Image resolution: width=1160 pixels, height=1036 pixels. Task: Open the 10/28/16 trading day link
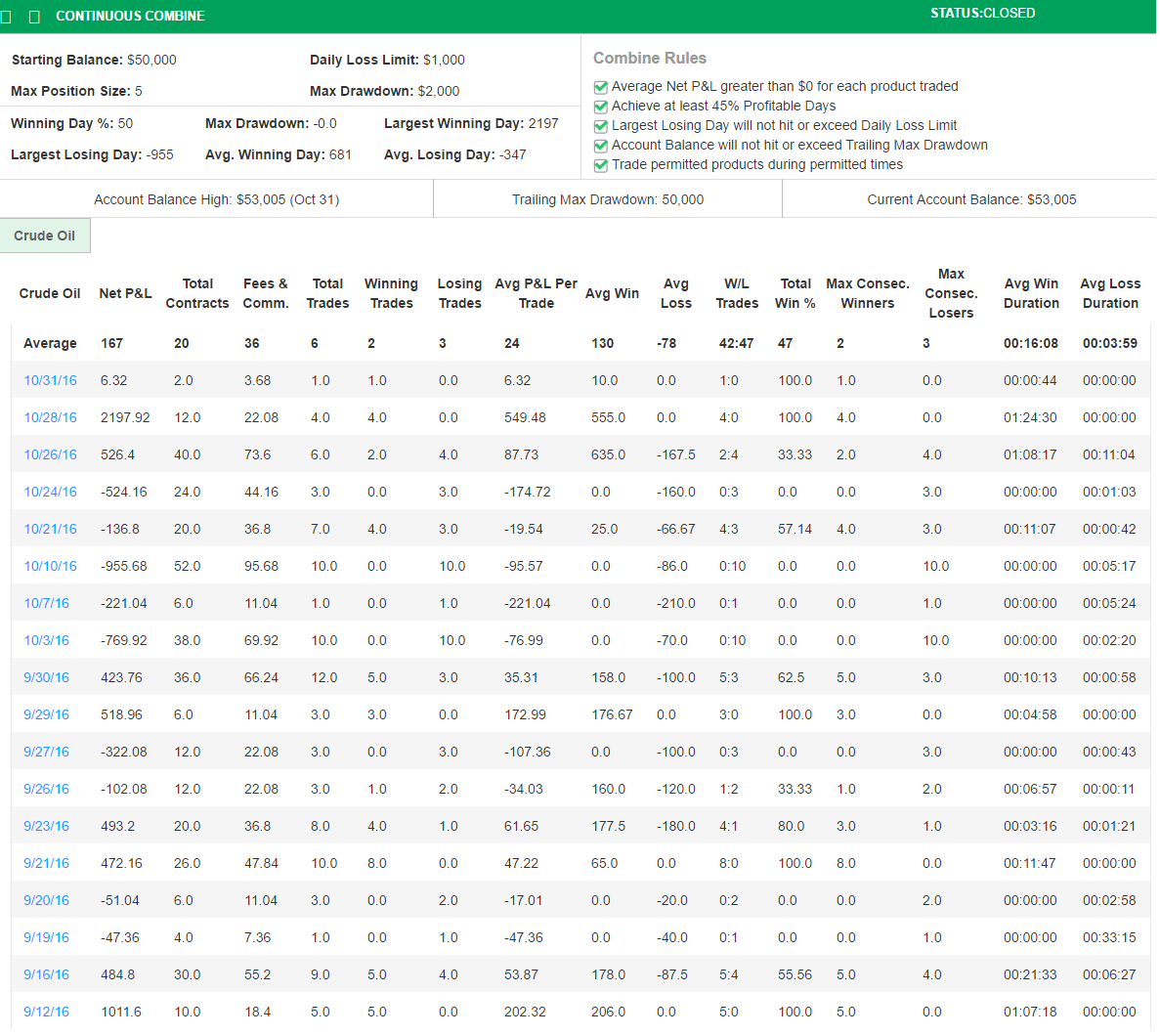(x=50, y=417)
